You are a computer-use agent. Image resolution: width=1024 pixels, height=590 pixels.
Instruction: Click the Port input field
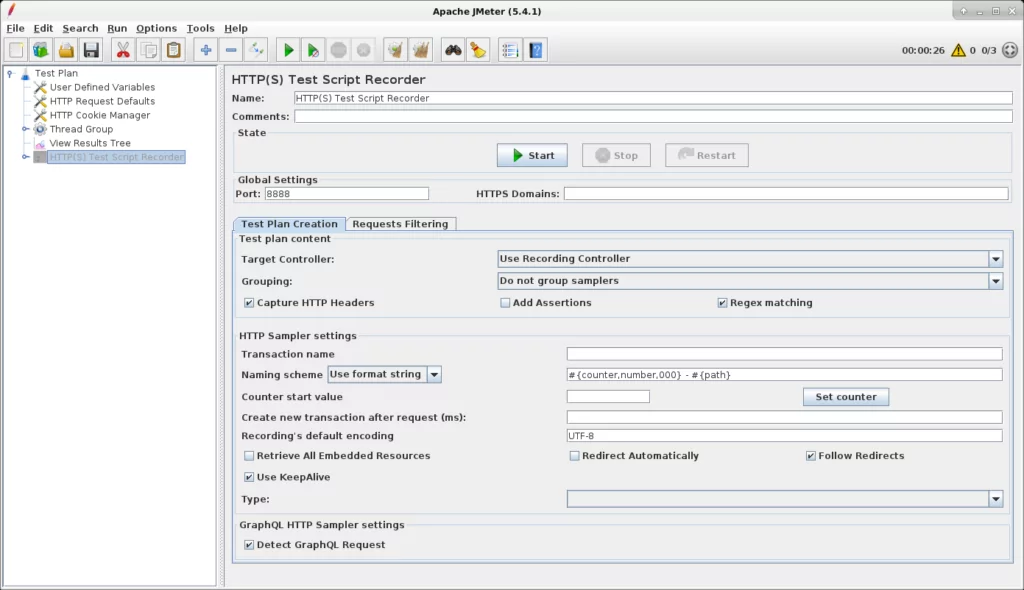(347, 194)
